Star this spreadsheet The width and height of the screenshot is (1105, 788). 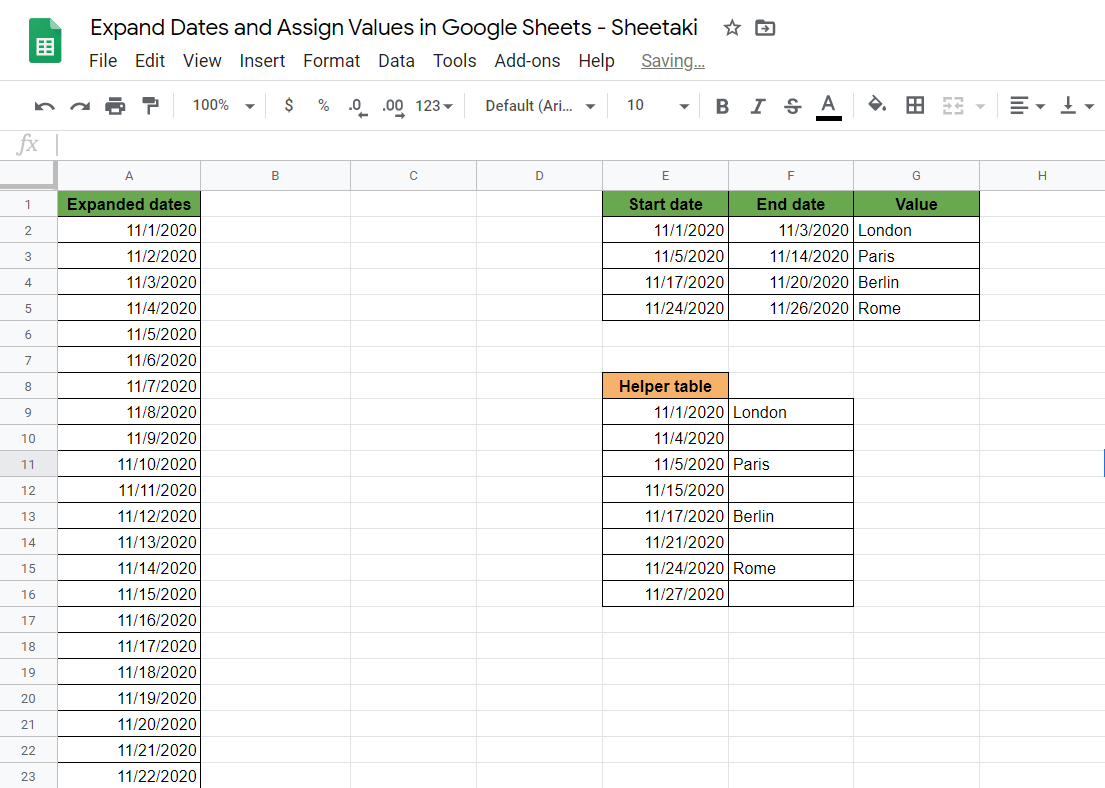click(733, 28)
